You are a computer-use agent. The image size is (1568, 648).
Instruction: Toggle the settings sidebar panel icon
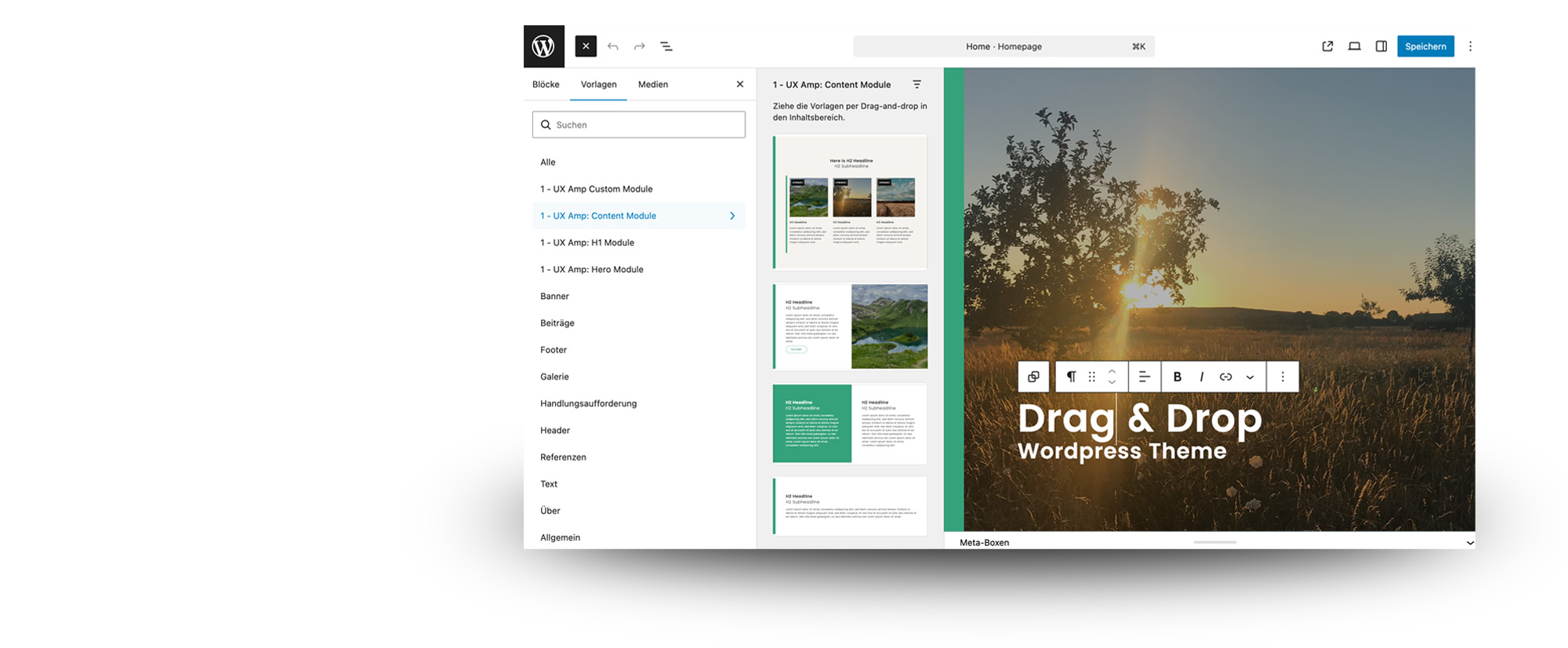1381,46
